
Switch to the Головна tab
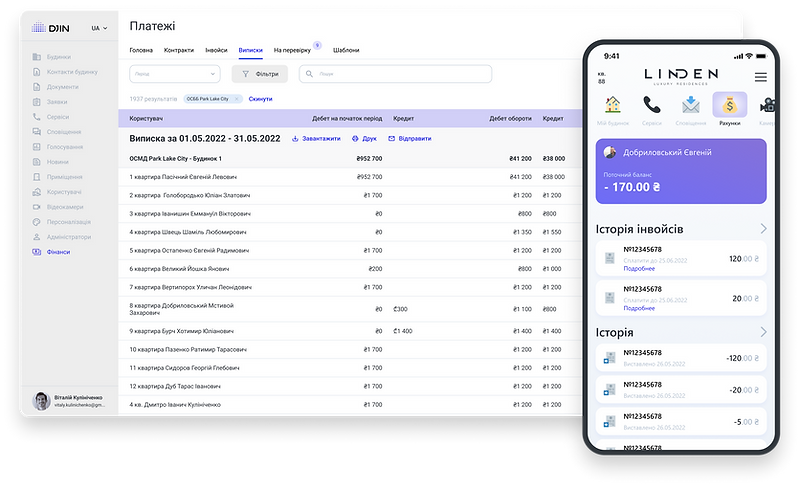[141, 50]
